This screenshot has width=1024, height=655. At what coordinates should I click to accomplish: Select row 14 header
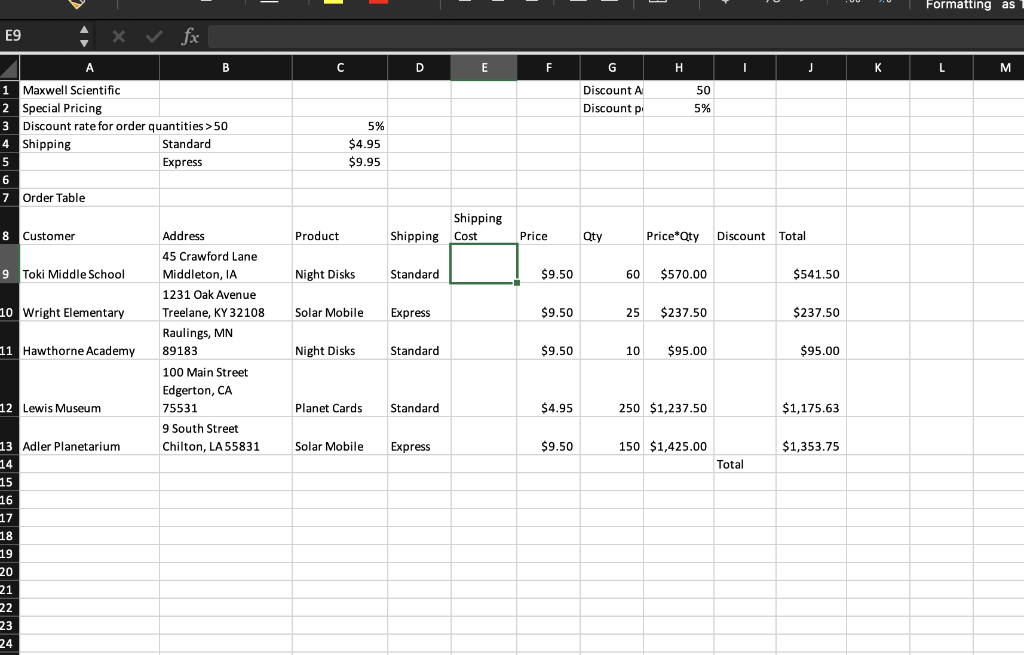[x=9, y=464]
